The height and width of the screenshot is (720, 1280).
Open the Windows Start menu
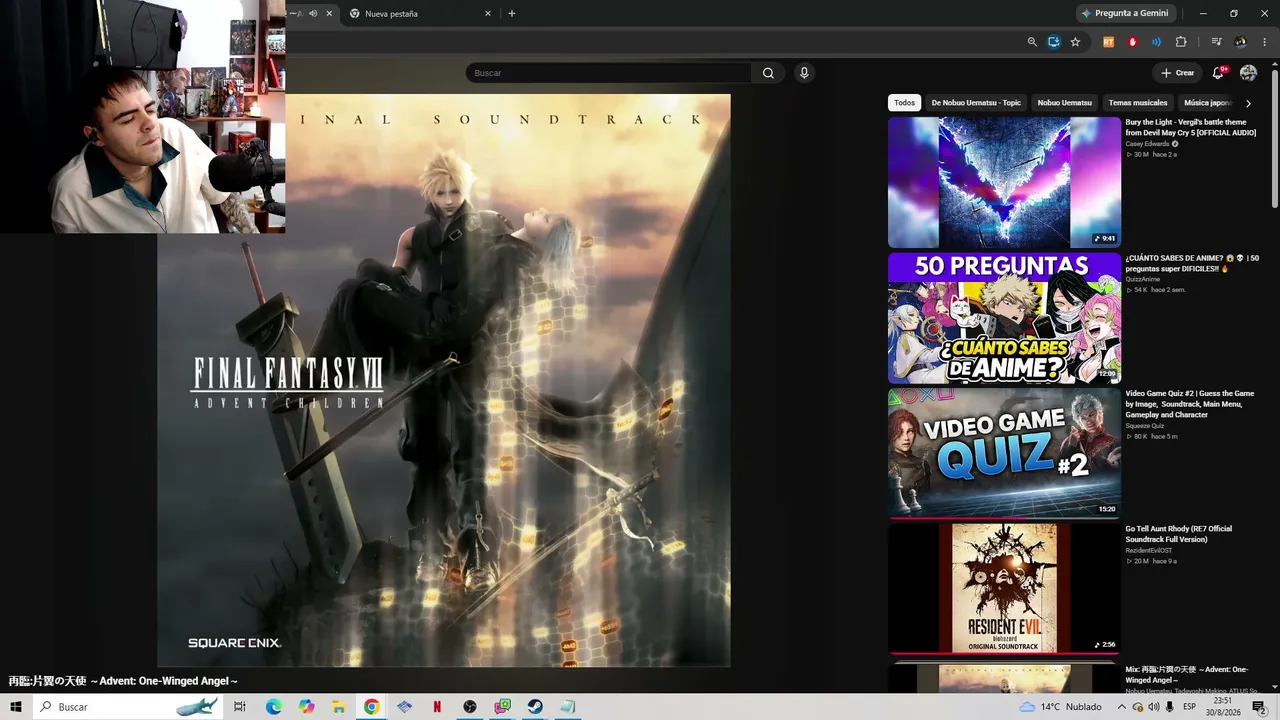pos(16,707)
